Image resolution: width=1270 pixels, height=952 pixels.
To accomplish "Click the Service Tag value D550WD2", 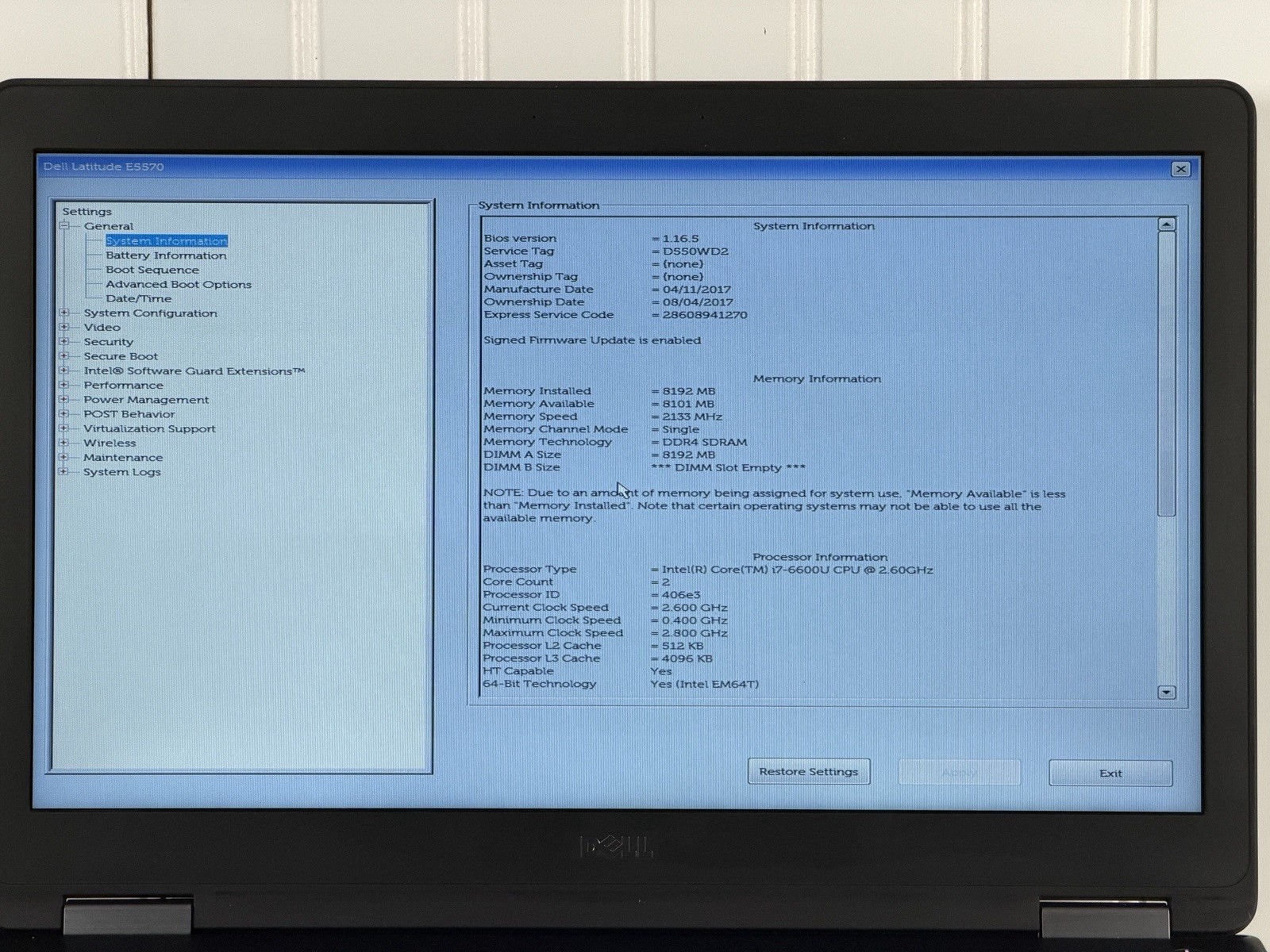I will [x=695, y=251].
